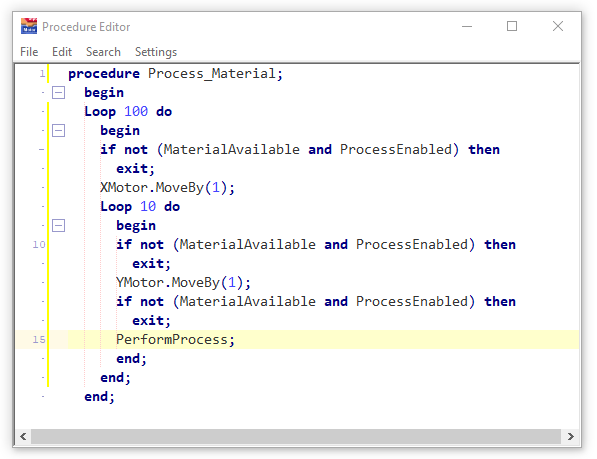Click the Procedure Editor app icon

coord(29,26)
